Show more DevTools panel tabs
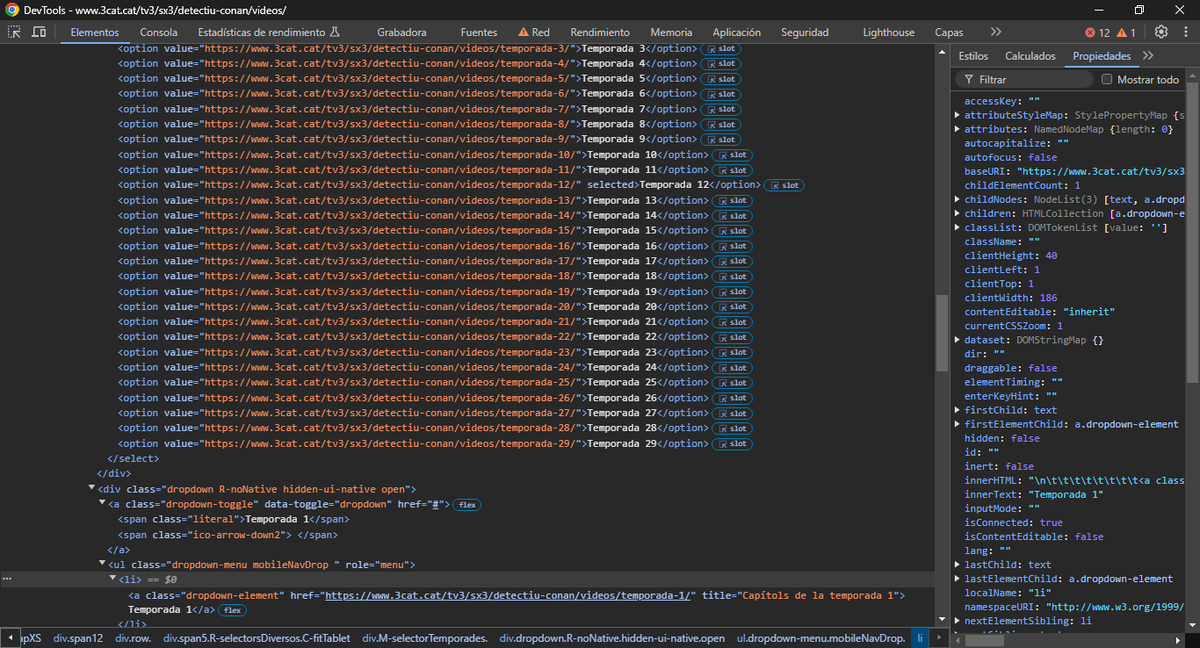 click(996, 32)
